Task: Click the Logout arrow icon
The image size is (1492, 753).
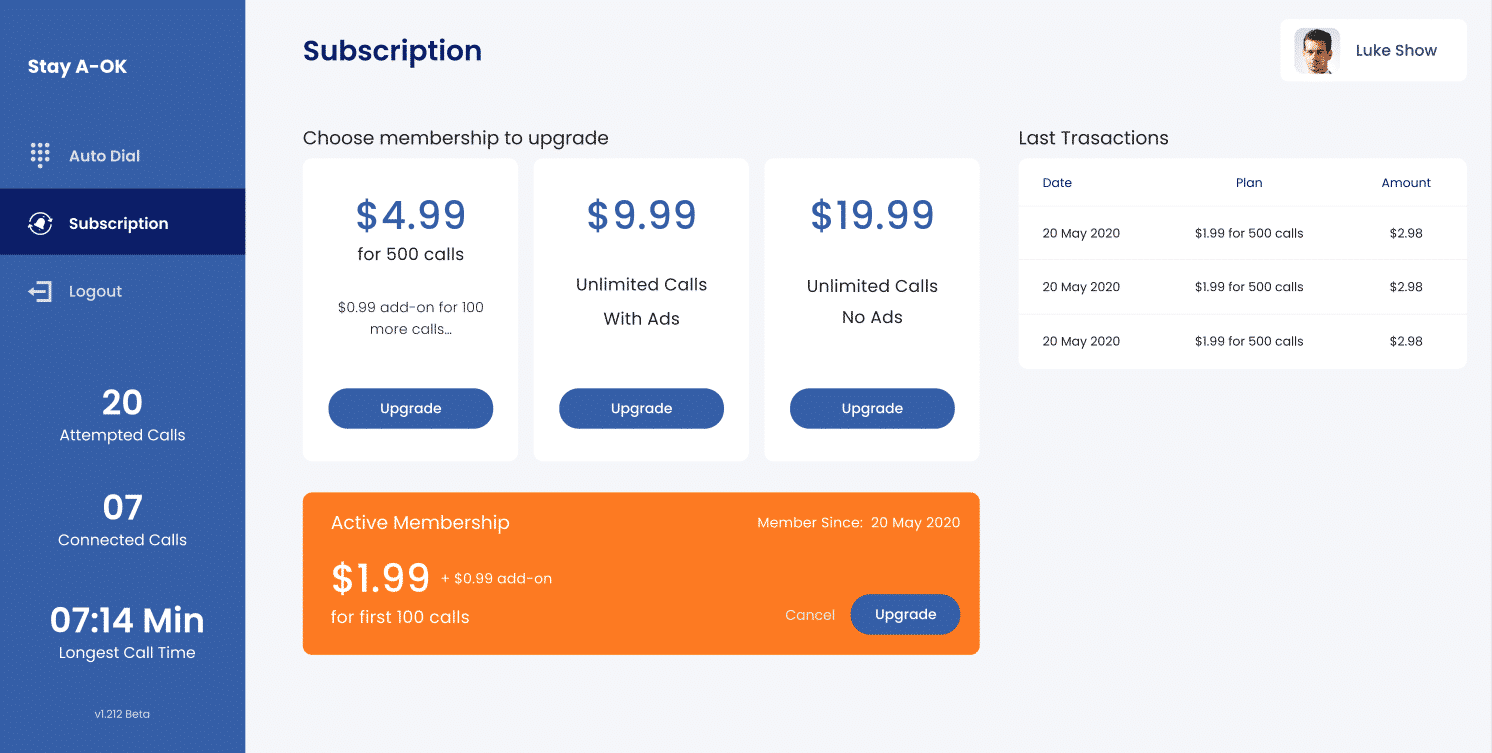Action: click(40, 291)
